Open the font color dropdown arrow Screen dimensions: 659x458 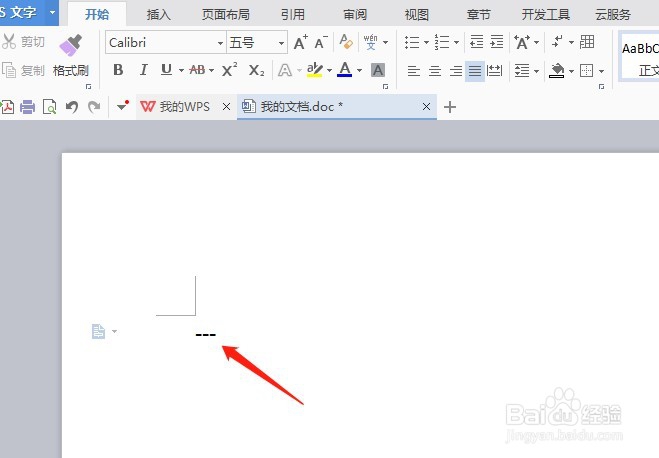(x=359, y=70)
